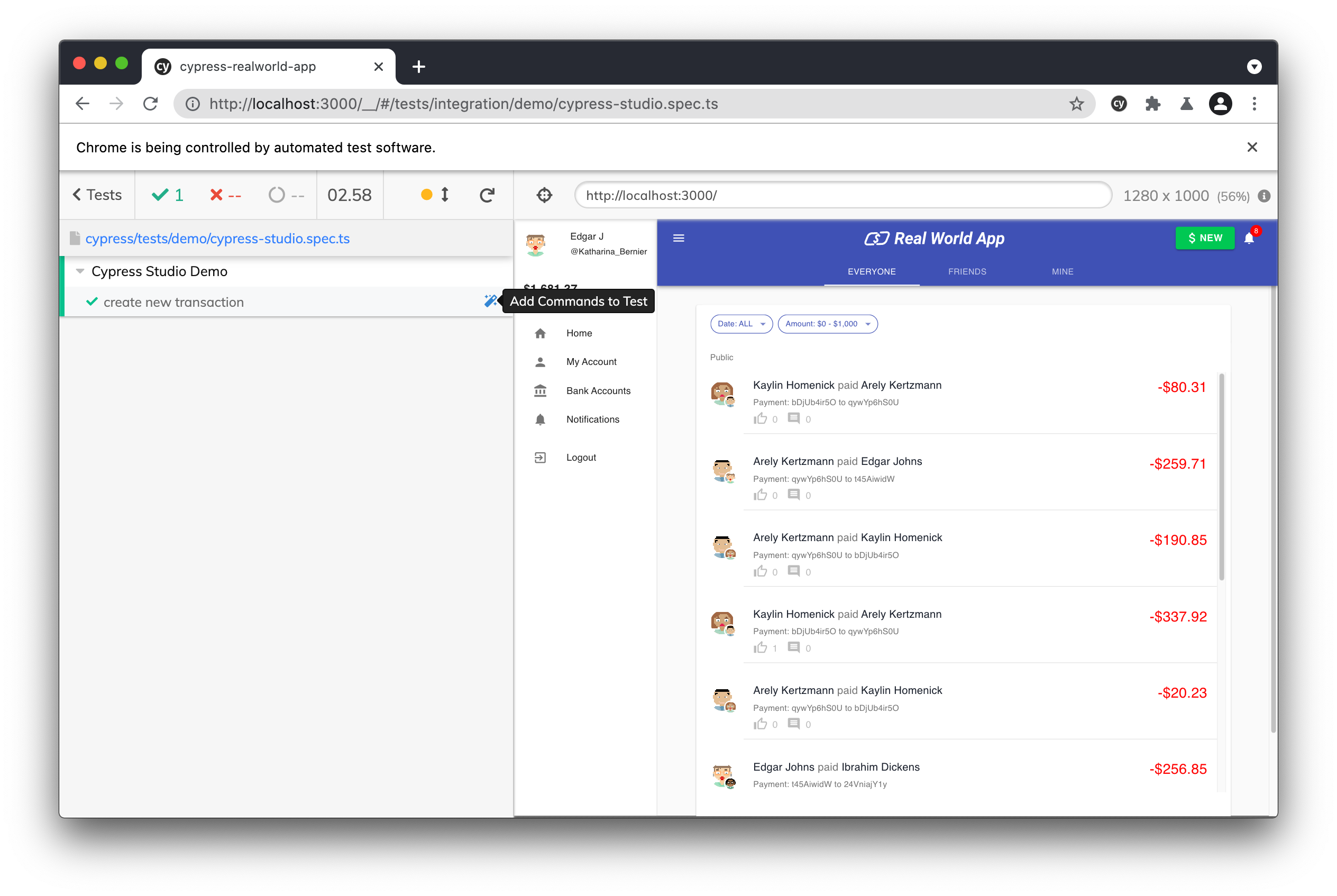Viewport: 1337px width, 896px height.
Task: Click the viewport info icon next to 56%
Action: click(1264, 196)
